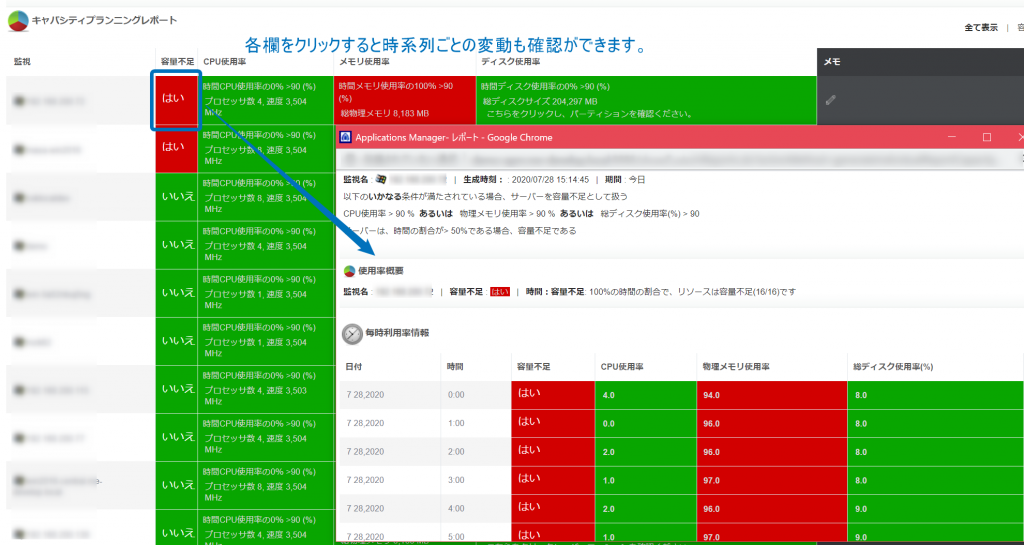Click the capacity planning report pie chart logo
This screenshot has width=1024, height=545.
pos(18,21)
